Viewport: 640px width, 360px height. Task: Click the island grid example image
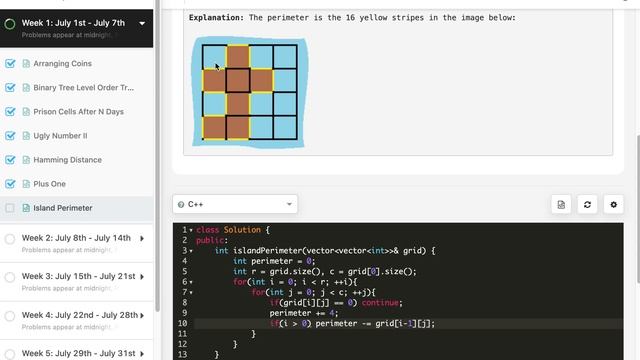click(x=250, y=92)
